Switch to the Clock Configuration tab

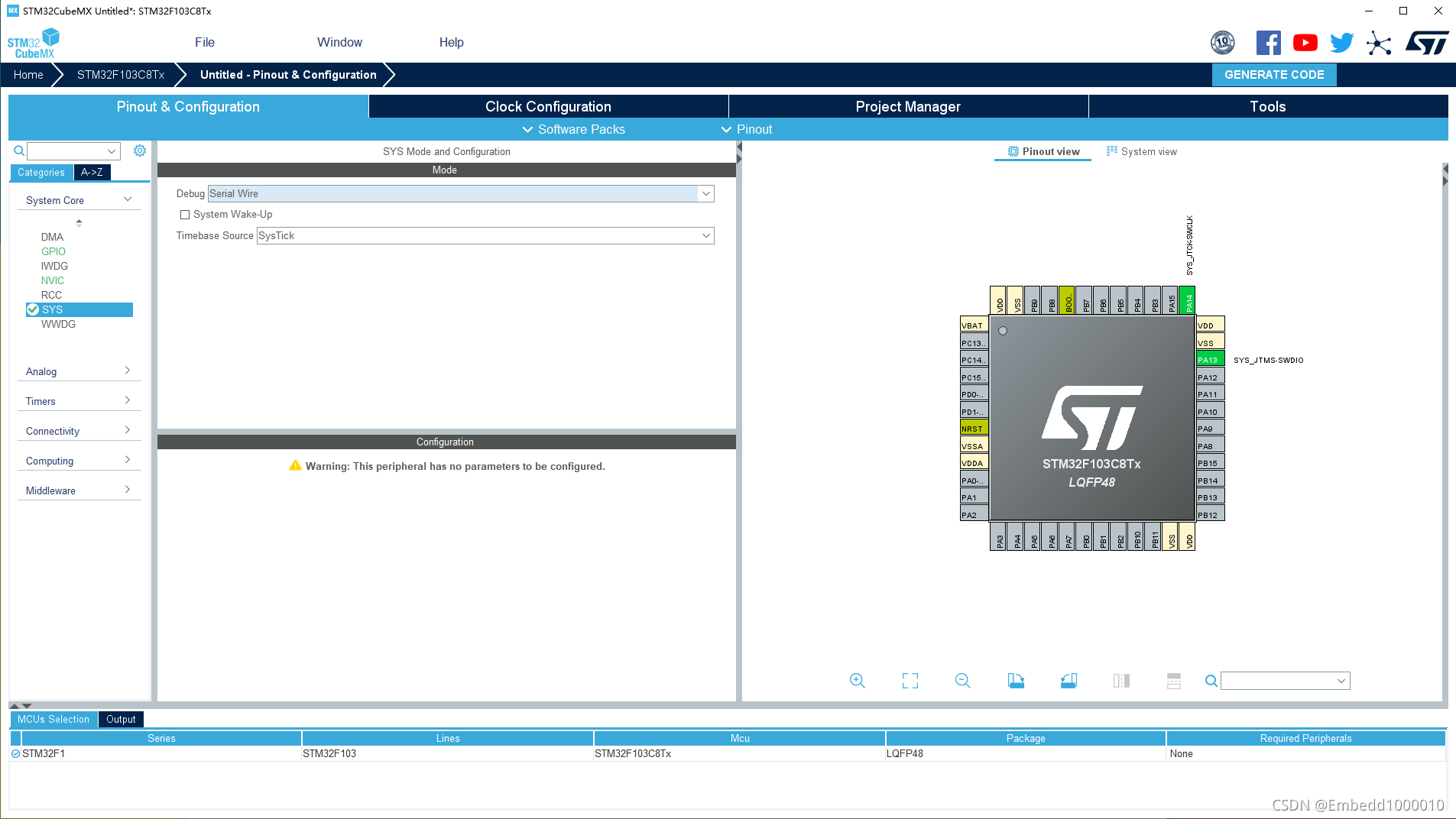click(548, 106)
